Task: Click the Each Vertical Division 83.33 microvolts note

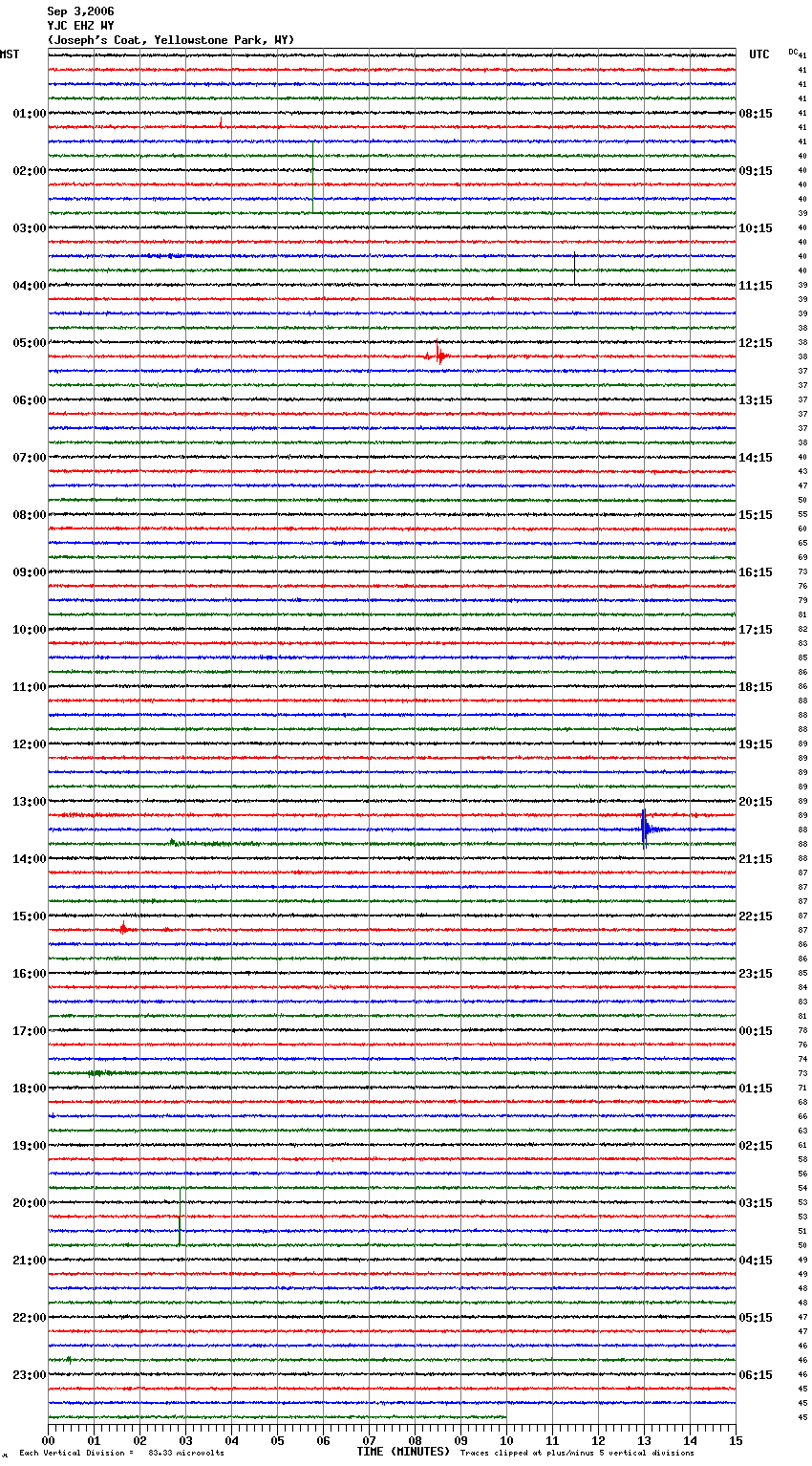Action: (121, 1454)
